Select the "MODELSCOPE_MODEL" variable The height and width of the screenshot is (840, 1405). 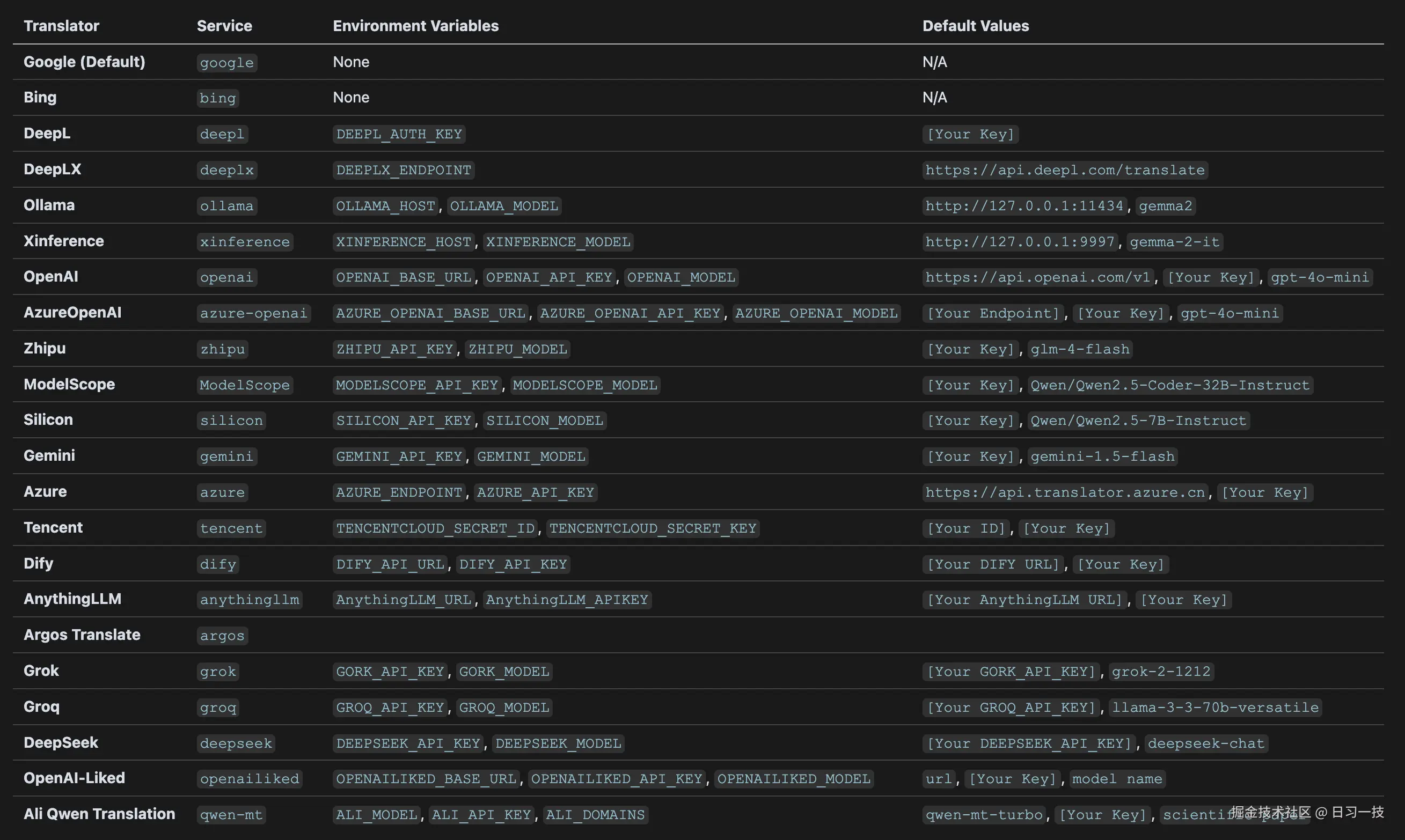(x=585, y=386)
